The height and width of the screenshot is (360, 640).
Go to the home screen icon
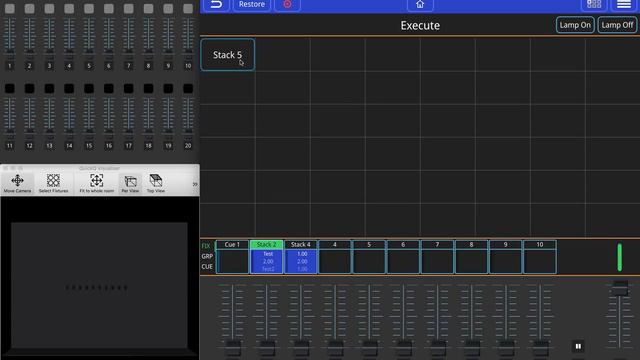(x=420, y=5)
